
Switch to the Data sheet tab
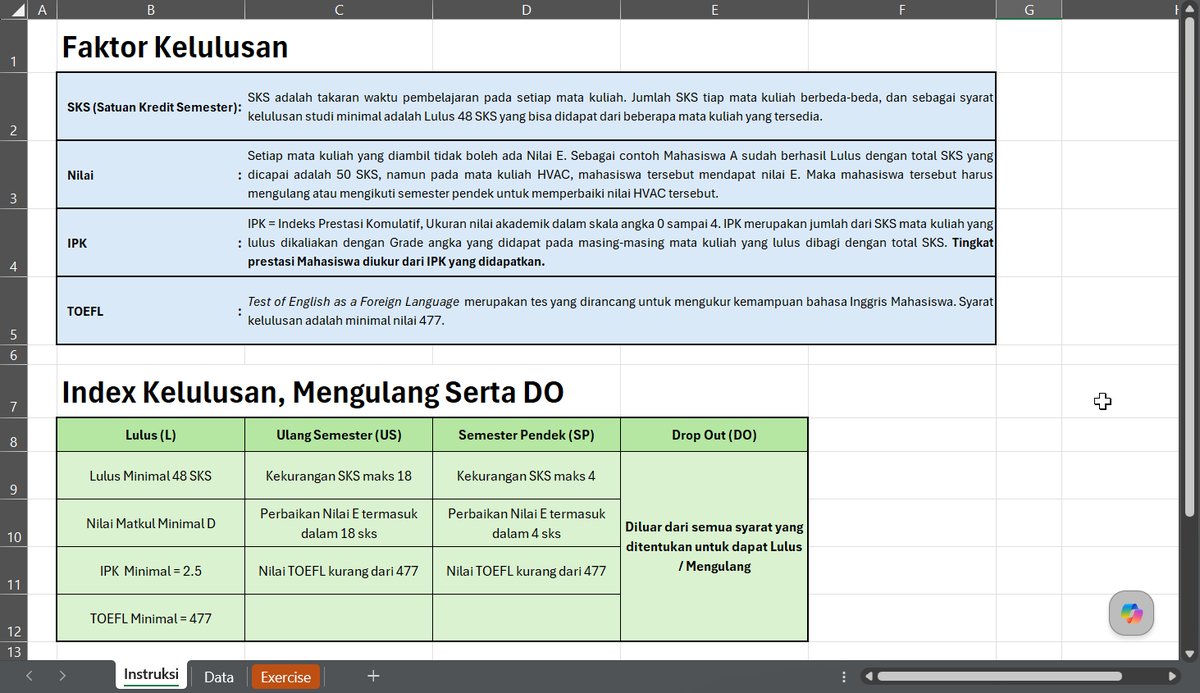[219, 677]
